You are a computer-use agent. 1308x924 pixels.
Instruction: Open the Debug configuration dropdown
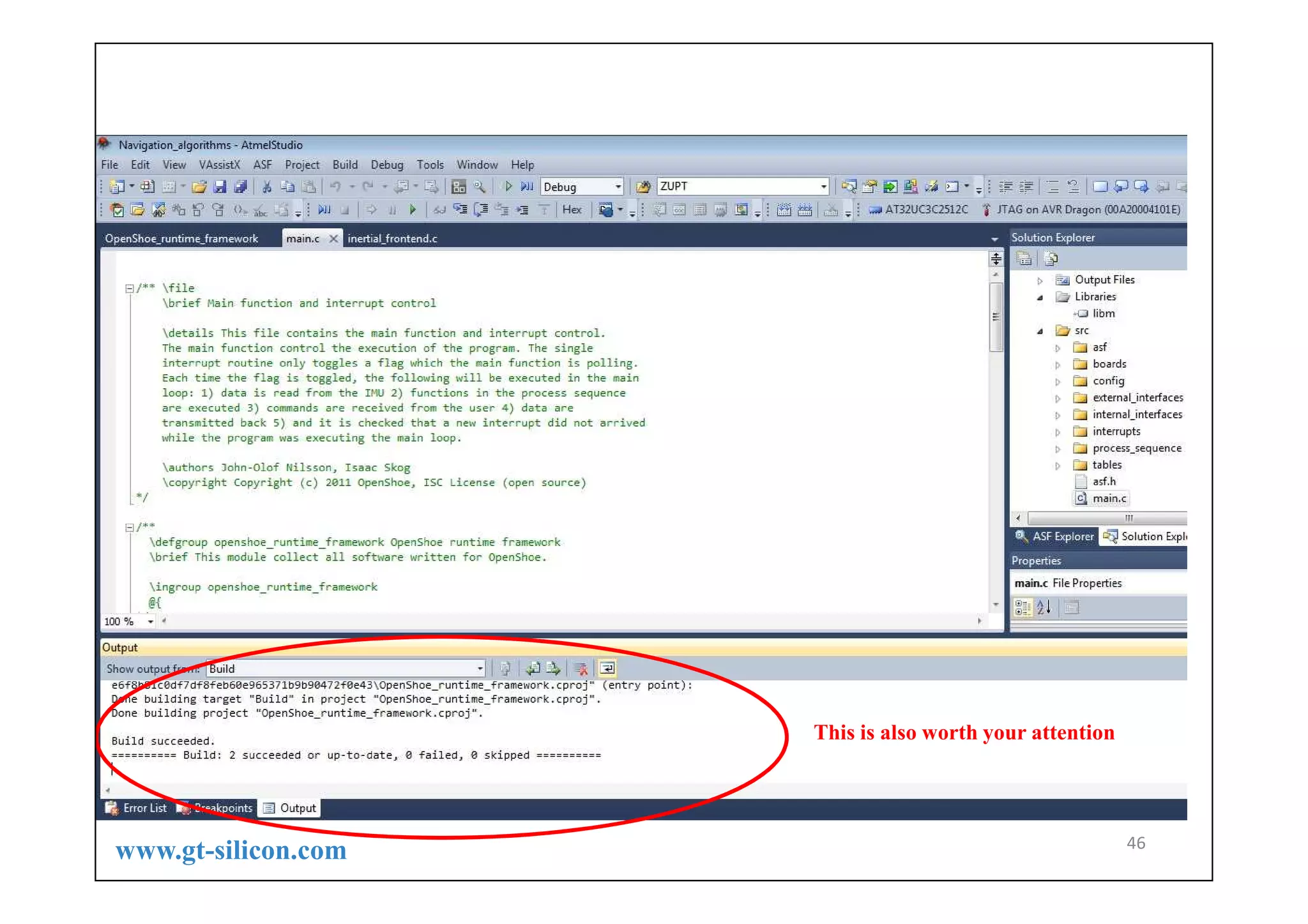pyautogui.click(x=618, y=186)
